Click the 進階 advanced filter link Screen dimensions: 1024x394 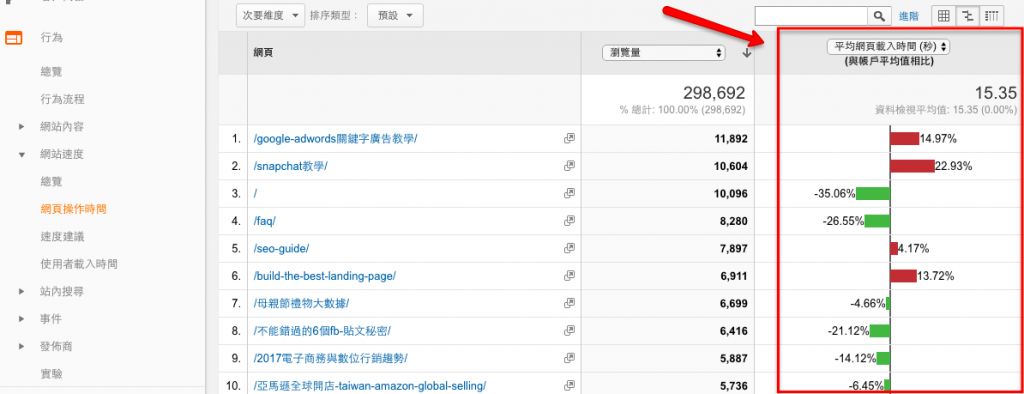click(908, 16)
